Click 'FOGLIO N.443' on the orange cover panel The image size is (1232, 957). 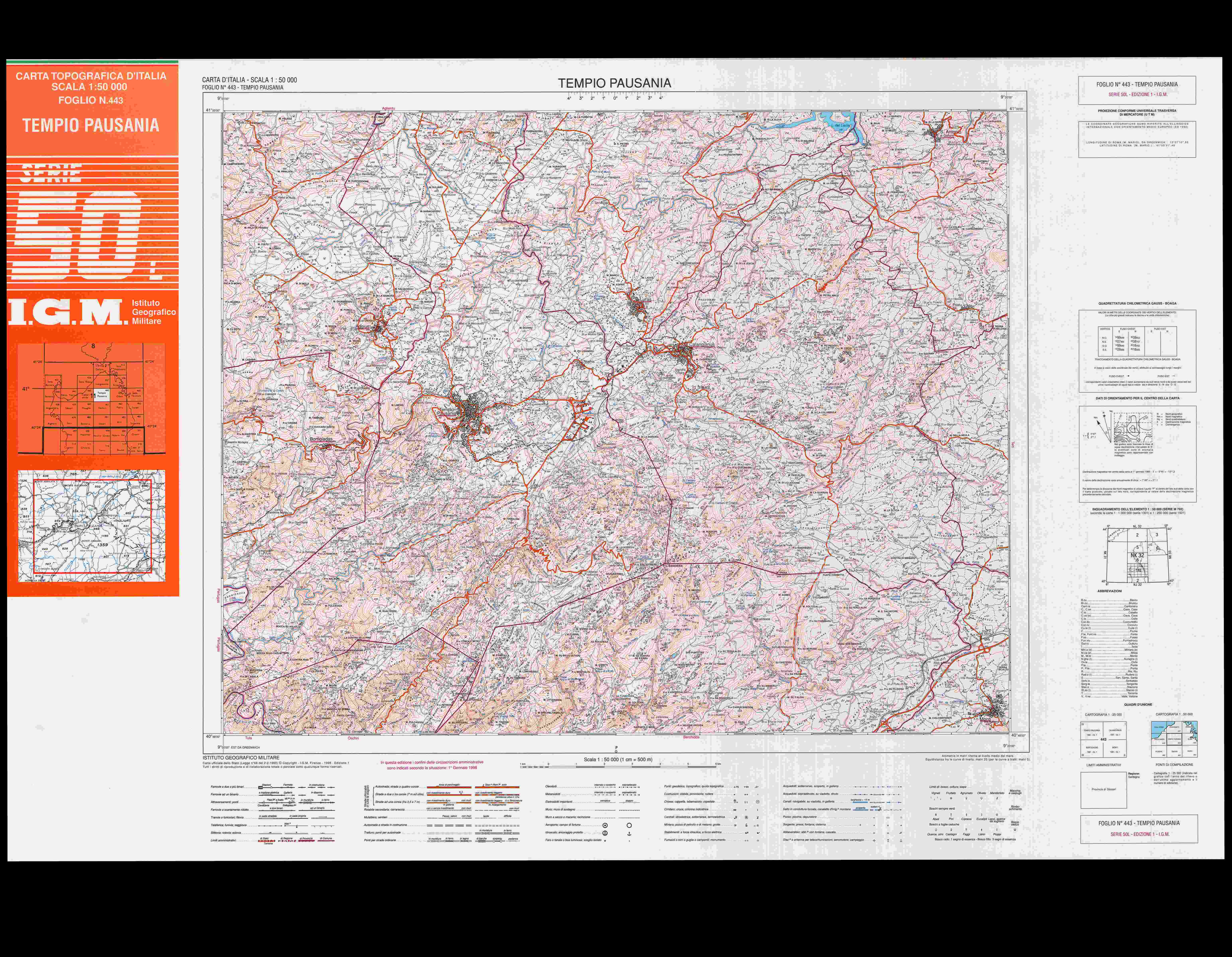click(x=91, y=100)
